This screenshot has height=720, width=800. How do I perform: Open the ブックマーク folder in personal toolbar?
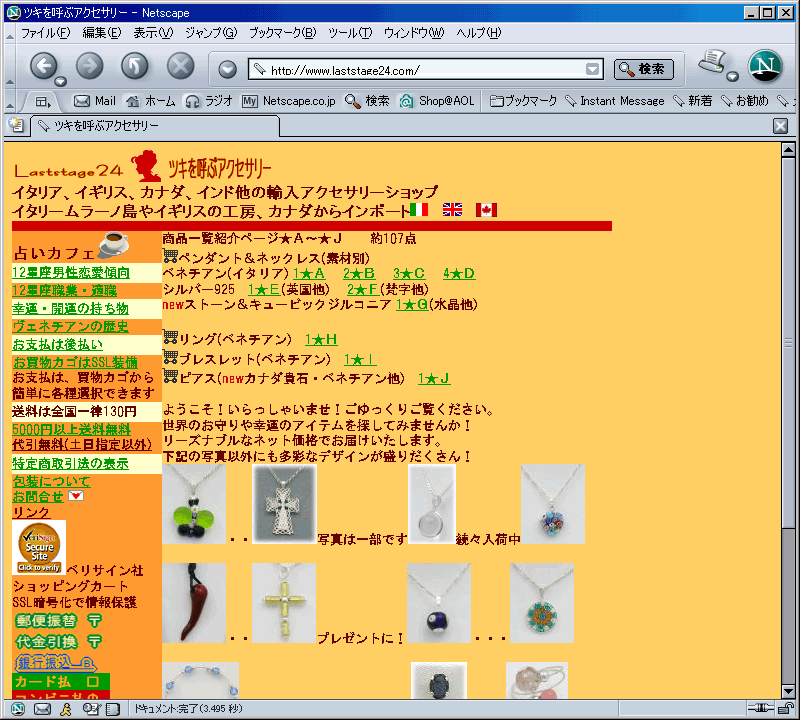[x=523, y=101]
